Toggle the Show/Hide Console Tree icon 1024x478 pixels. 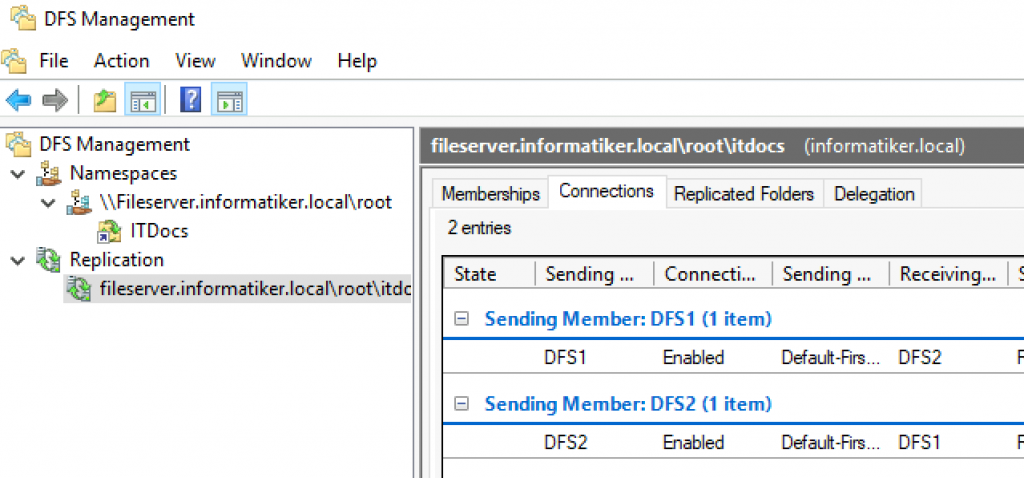pyautogui.click(x=142, y=101)
